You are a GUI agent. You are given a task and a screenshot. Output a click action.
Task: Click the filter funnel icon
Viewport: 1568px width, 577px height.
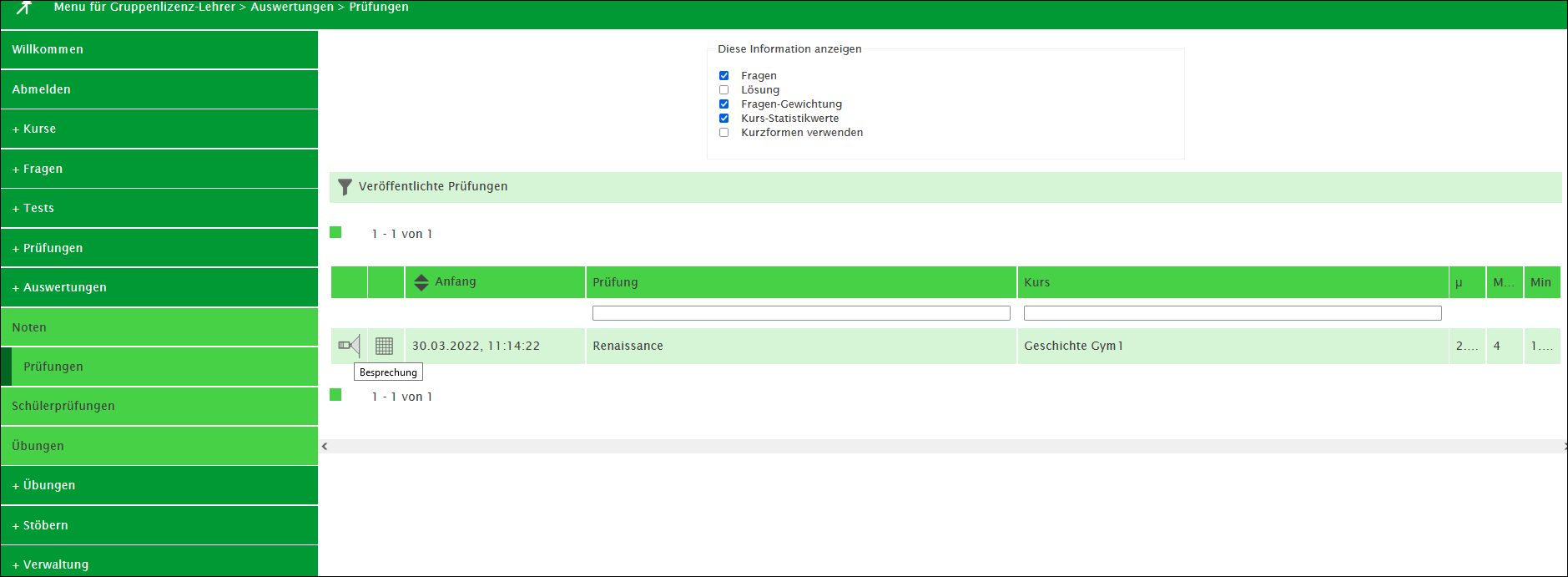pyautogui.click(x=345, y=187)
